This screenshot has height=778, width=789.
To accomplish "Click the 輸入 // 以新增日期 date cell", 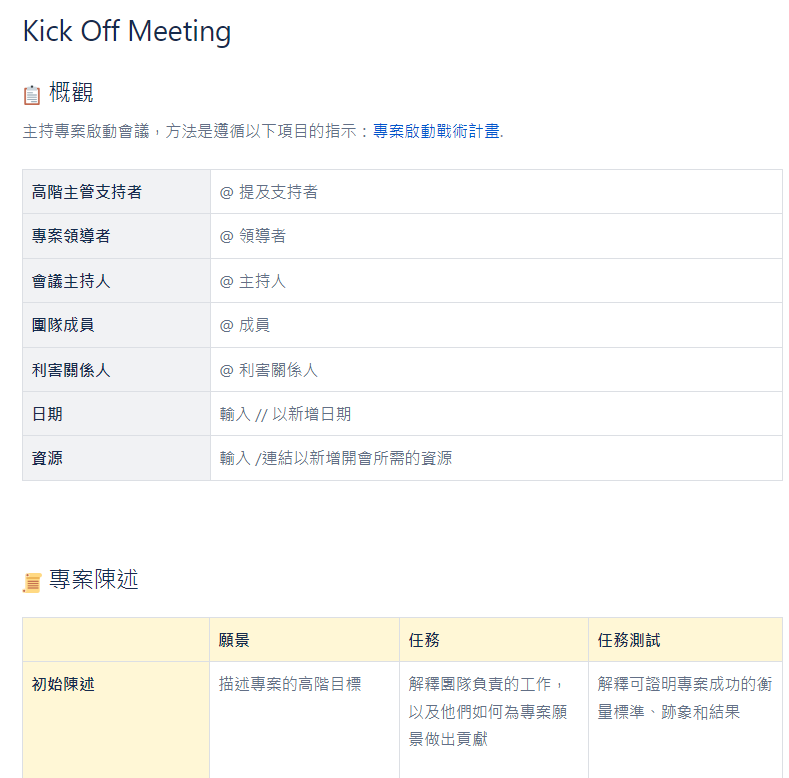I will tap(285, 414).
